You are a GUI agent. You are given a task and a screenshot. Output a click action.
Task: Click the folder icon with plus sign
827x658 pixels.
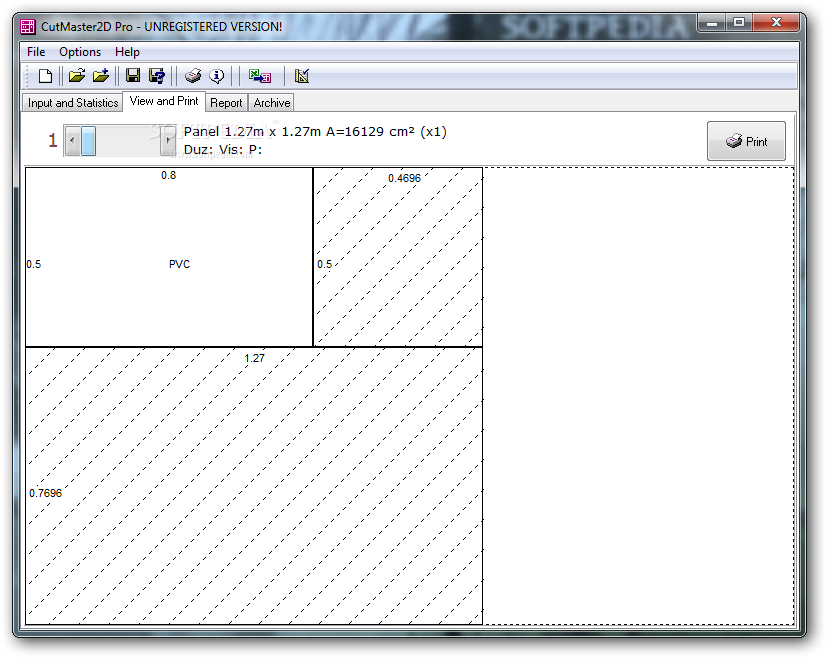point(101,76)
